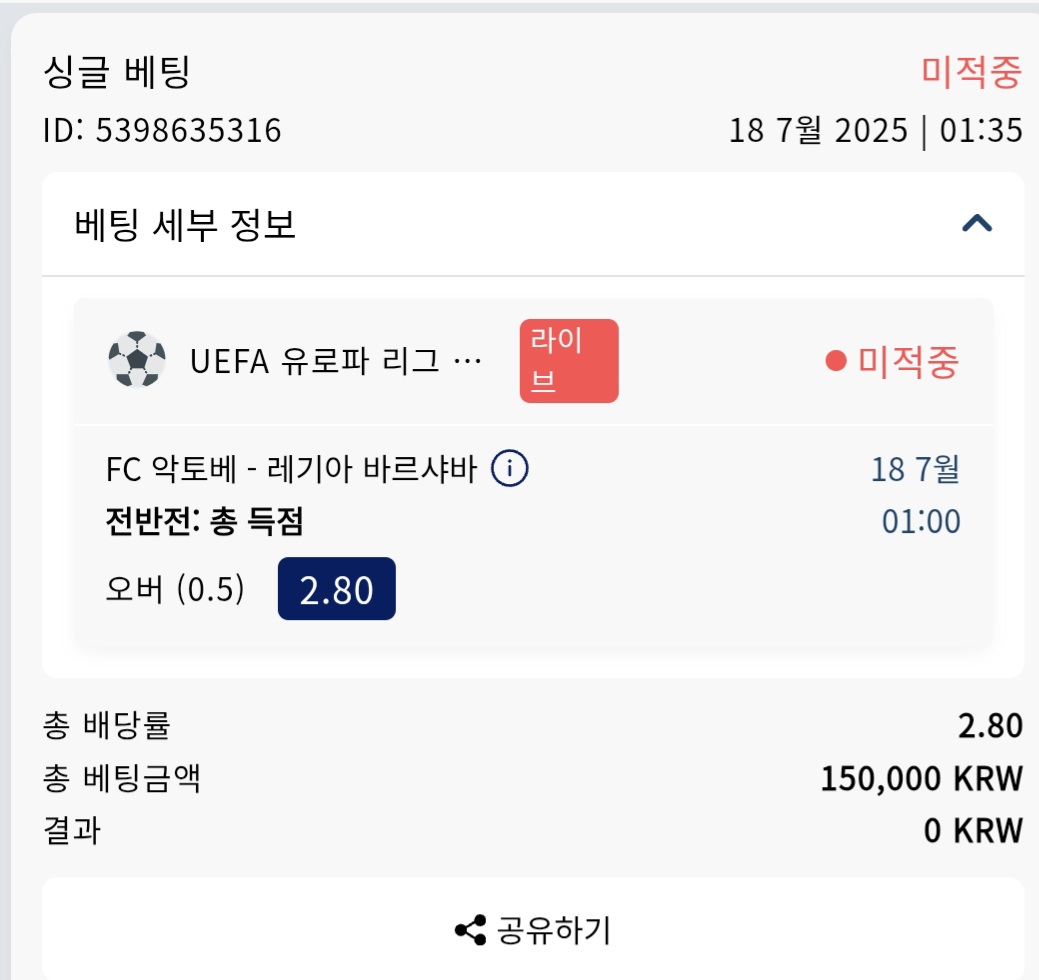This screenshot has width=1039, height=980.
Task: Click the 공유하기 share button
Action: (533, 929)
